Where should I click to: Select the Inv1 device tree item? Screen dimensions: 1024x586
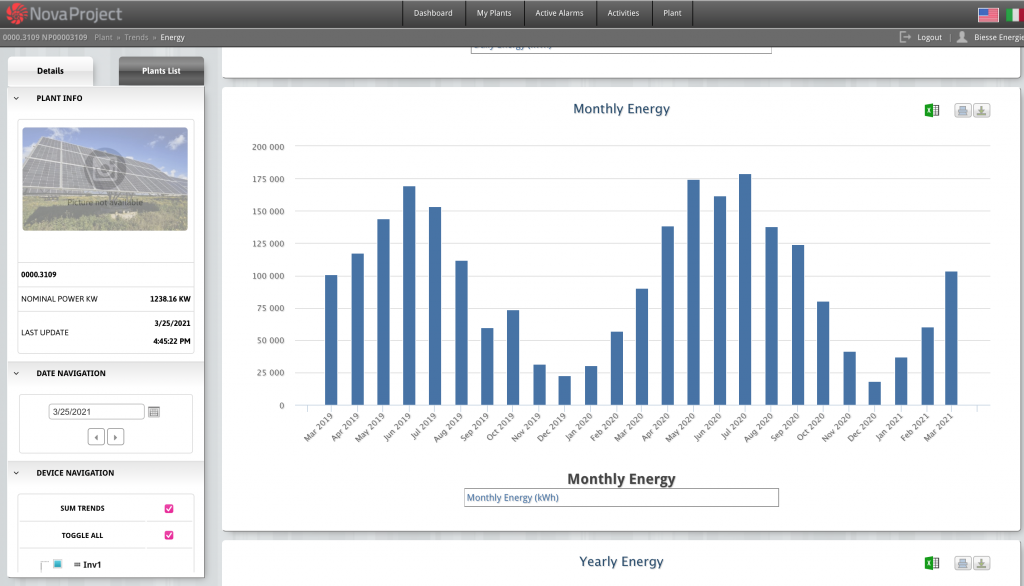point(92,564)
